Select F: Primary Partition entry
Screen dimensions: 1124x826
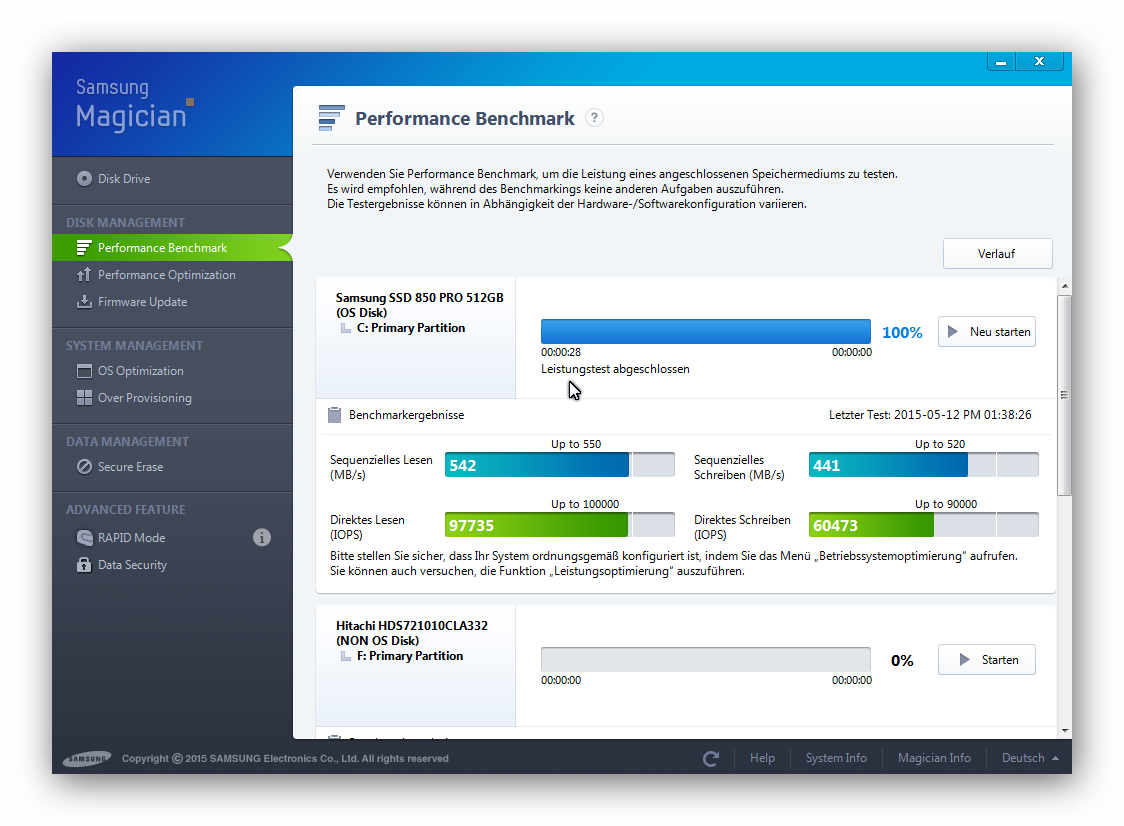tap(410, 656)
